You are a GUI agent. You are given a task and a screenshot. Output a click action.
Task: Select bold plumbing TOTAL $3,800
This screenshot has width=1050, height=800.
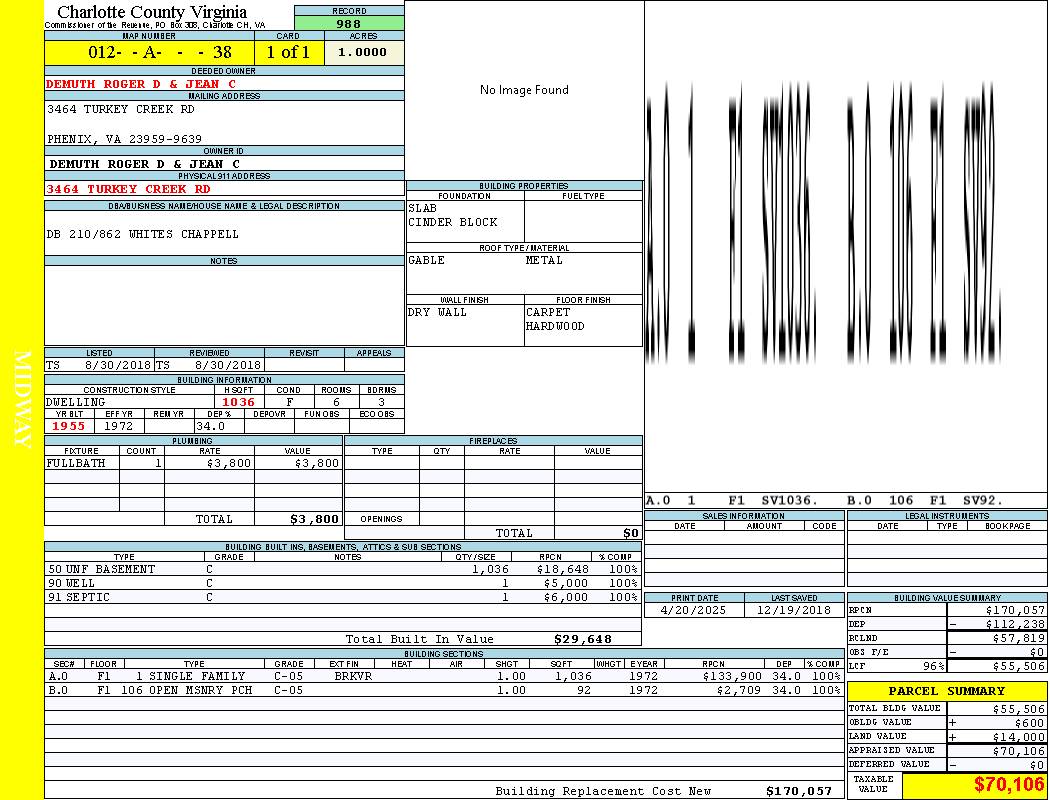314,519
